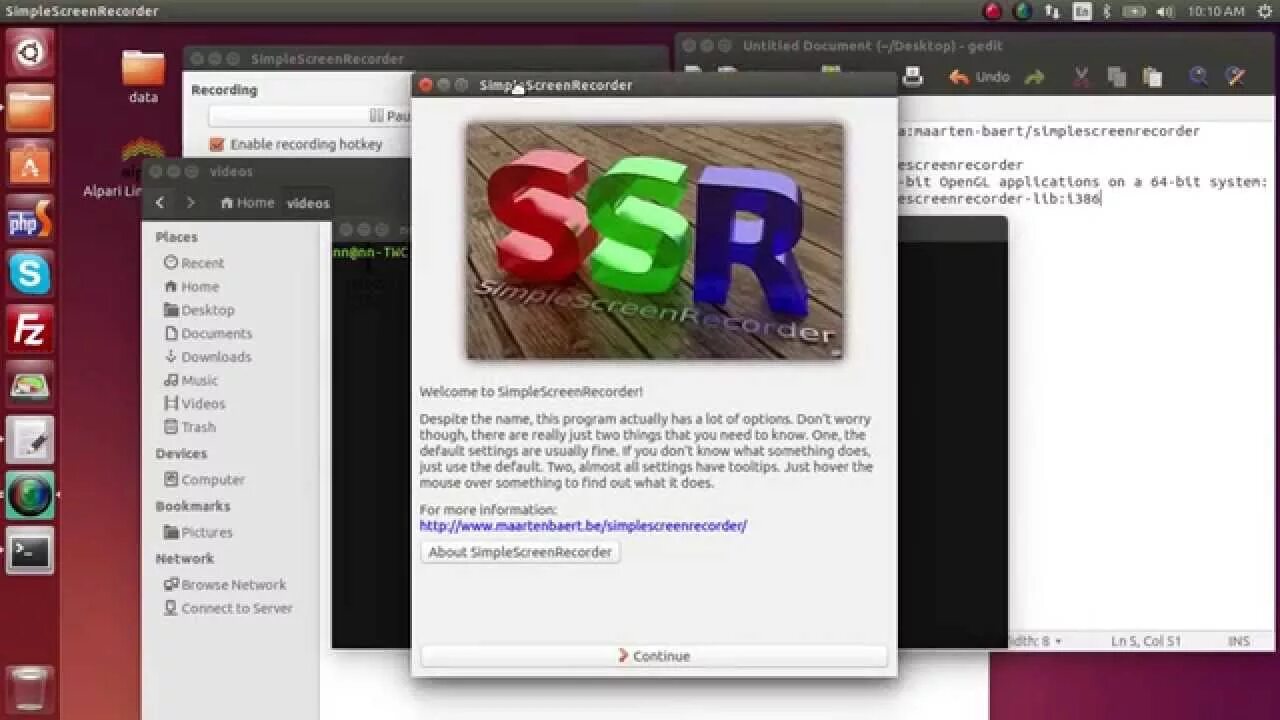Open the Tab Width dropdown in gedit

pos(1032,641)
